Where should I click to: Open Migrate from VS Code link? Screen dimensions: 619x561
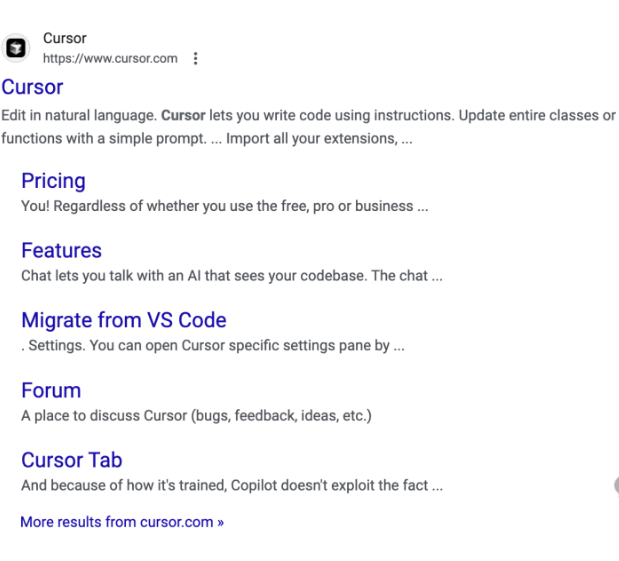tap(123, 321)
